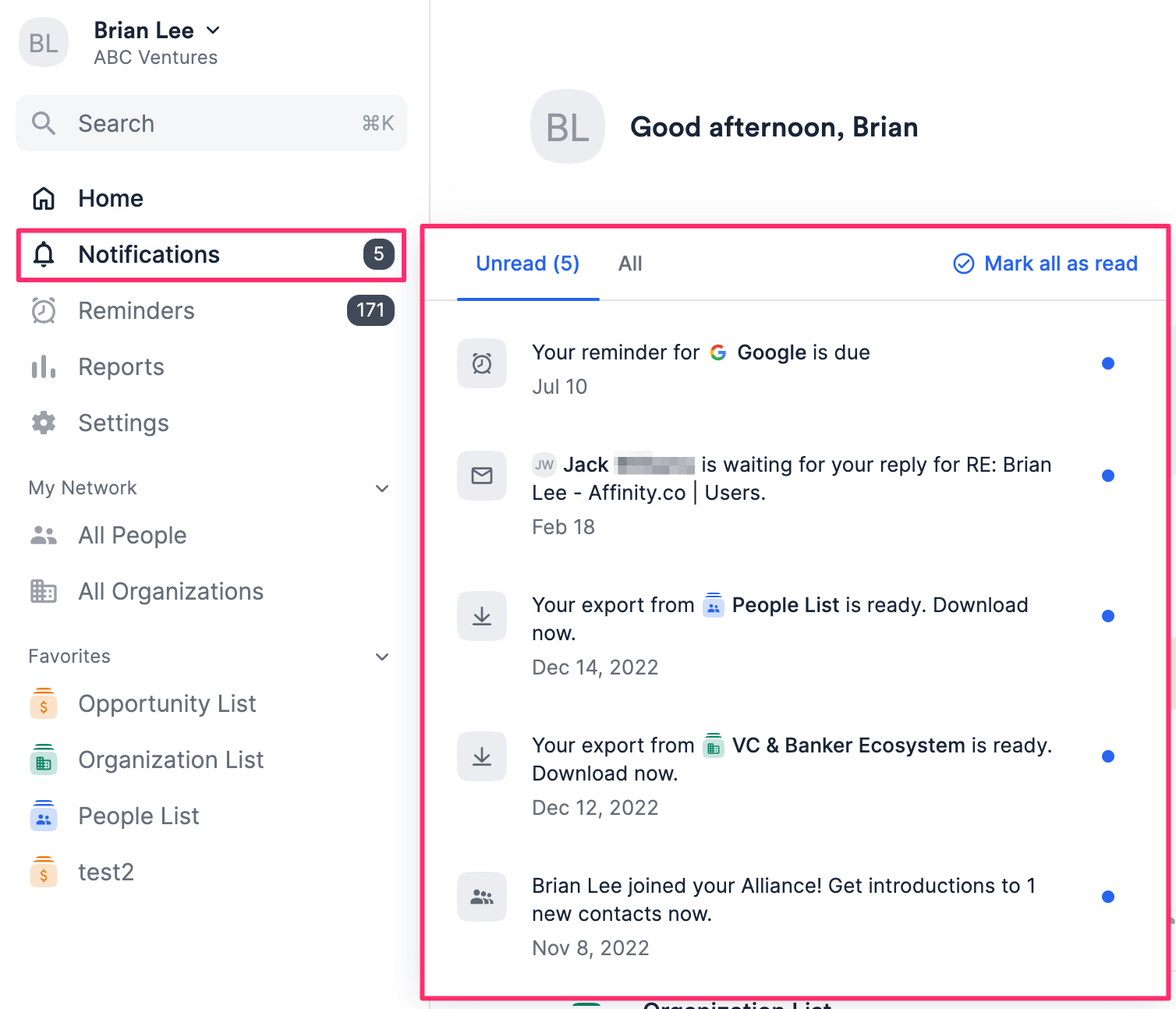This screenshot has width=1176, height=1009.
Task: Select the Unread (5) tab
Action: pos(527,264)
